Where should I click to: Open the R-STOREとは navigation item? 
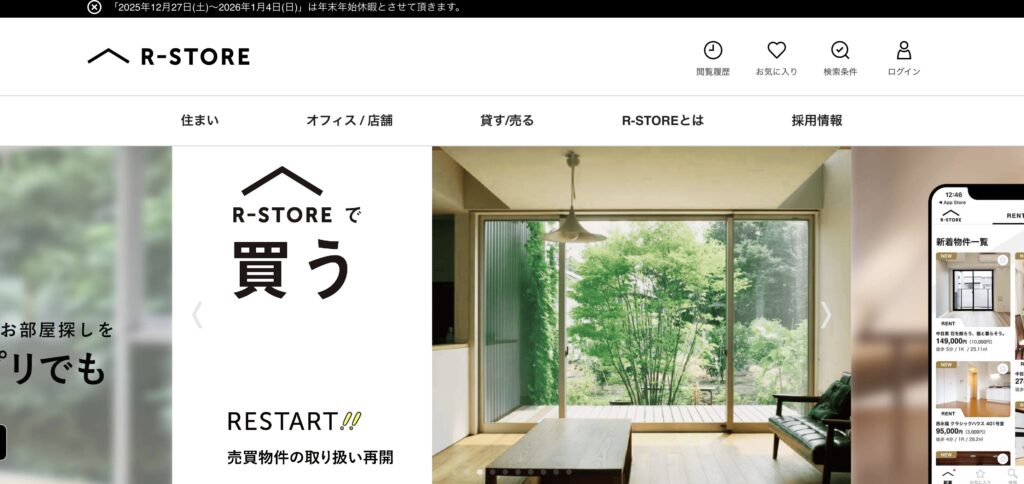tap(662, 120)
